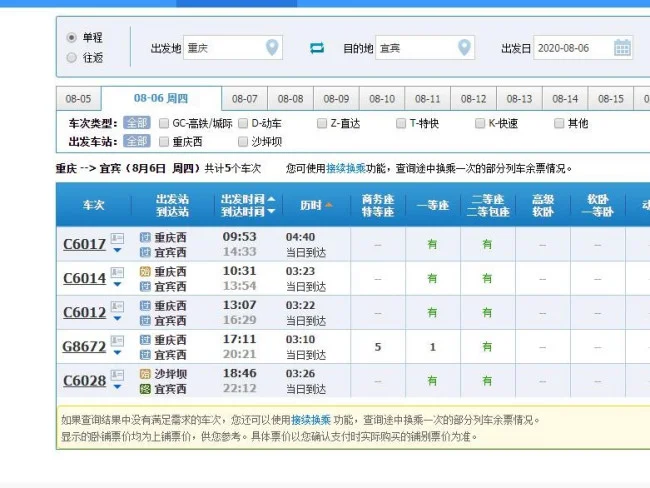
Task: Check the 重庆西 departure station filter
Action: pos(164,142)
